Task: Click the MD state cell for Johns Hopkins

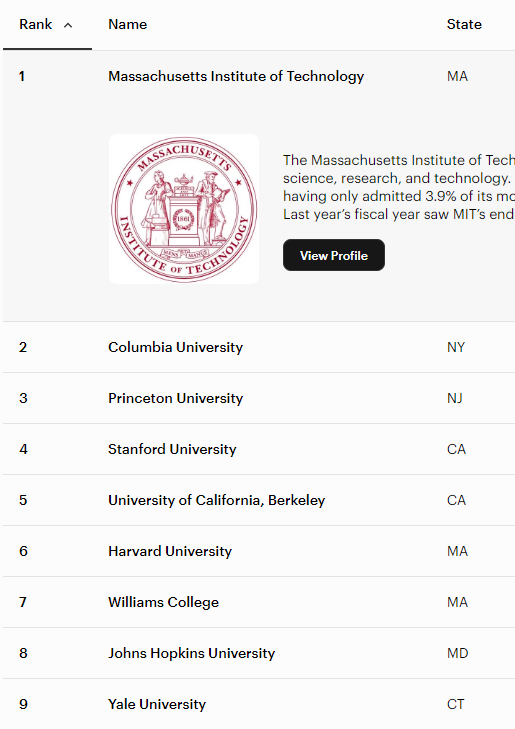Action: (457, 653)
